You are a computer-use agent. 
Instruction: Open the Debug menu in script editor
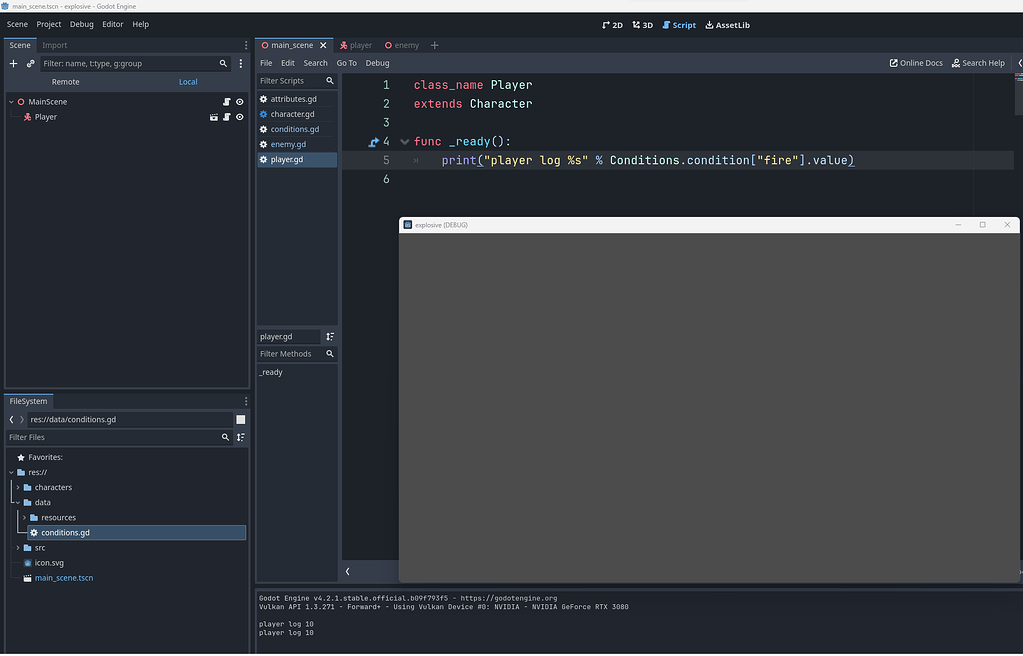(377, 62)
